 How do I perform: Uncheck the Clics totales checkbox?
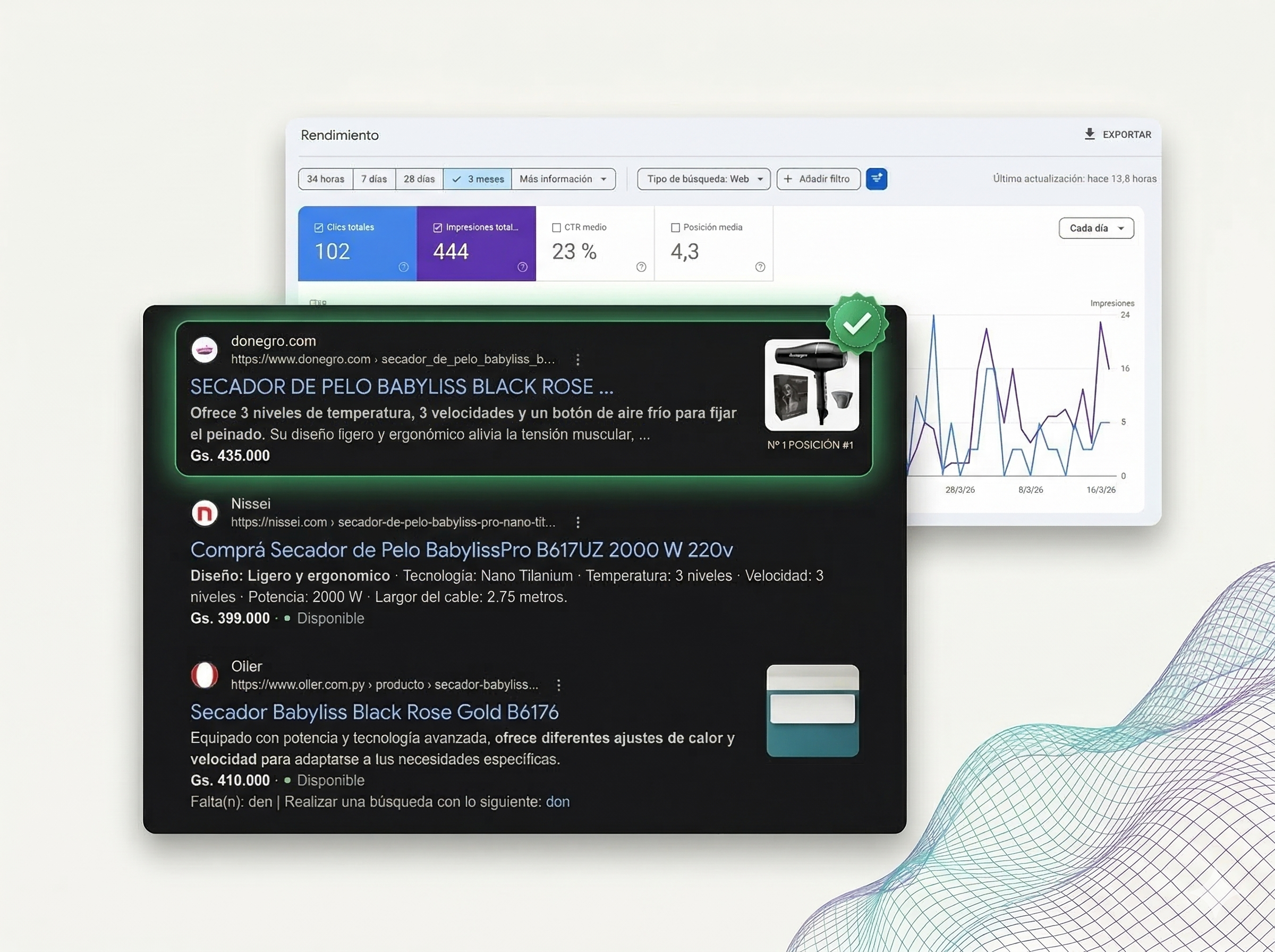click(x=319, y=227)
